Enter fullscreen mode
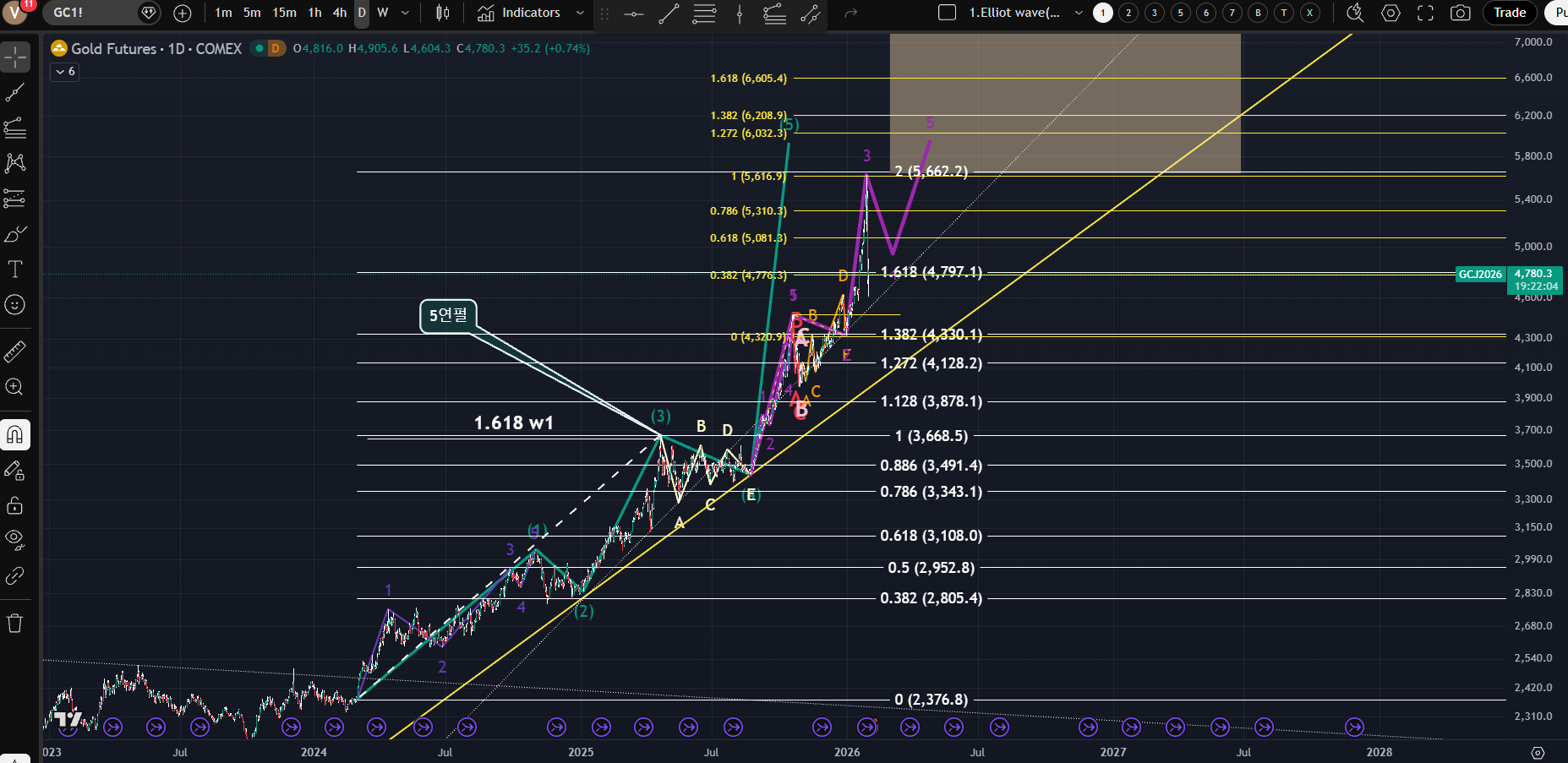 (x=1425, y=13)
